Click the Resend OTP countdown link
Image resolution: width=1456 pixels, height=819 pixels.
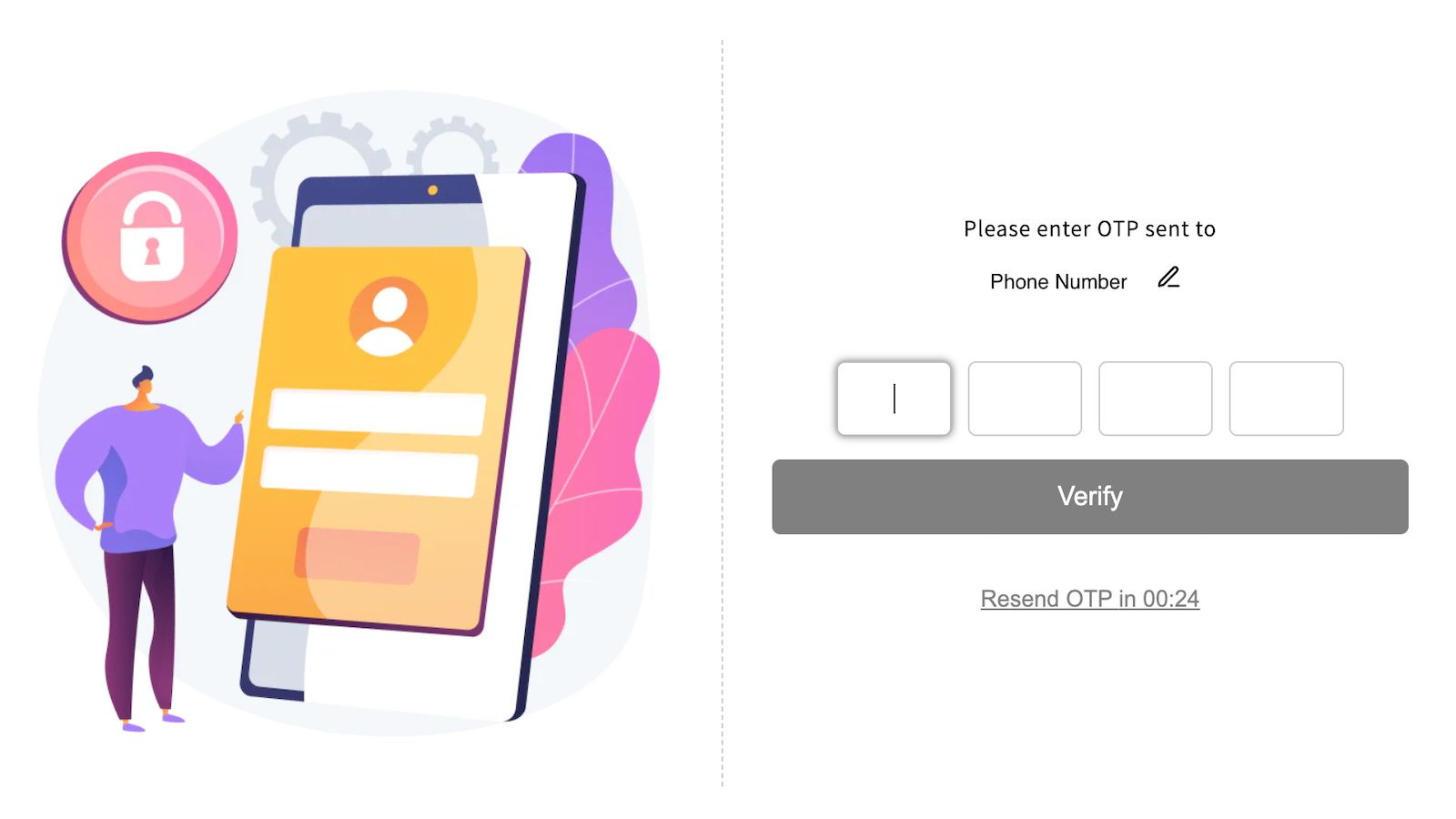pos(1090,599)
